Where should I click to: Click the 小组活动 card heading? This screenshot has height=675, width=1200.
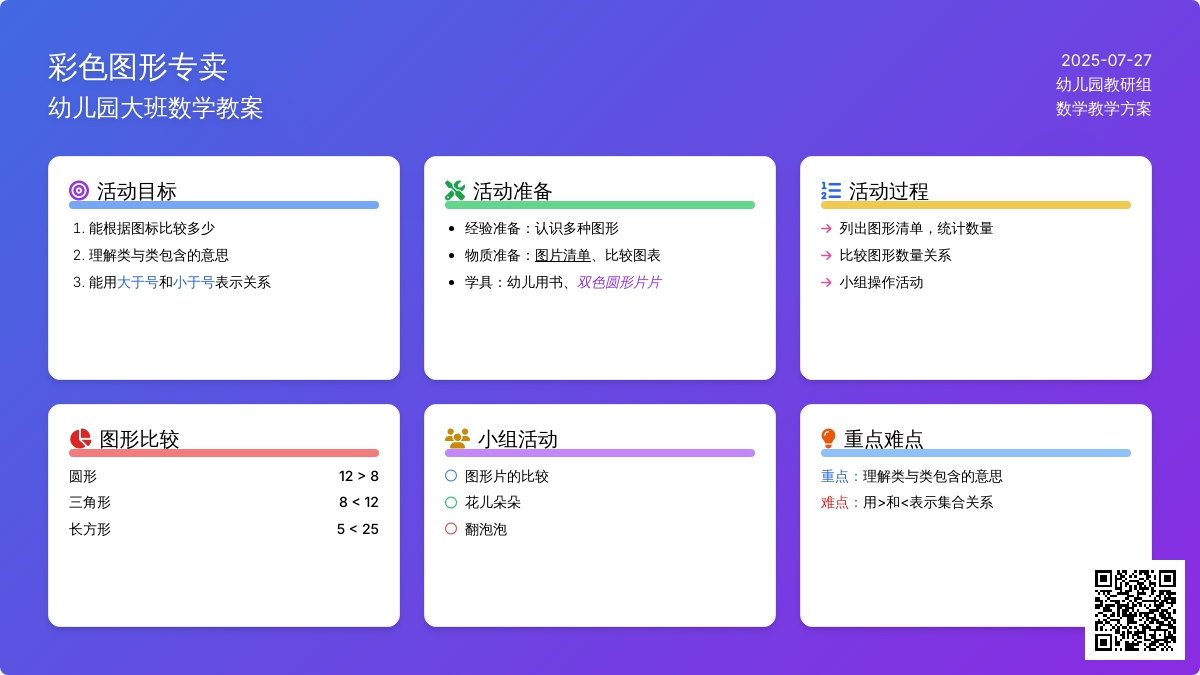(518, 439)
